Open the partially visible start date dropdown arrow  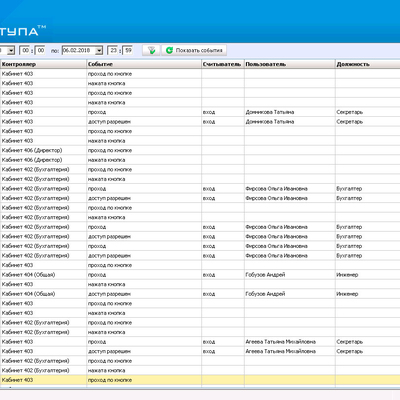(x=11, y=50)
